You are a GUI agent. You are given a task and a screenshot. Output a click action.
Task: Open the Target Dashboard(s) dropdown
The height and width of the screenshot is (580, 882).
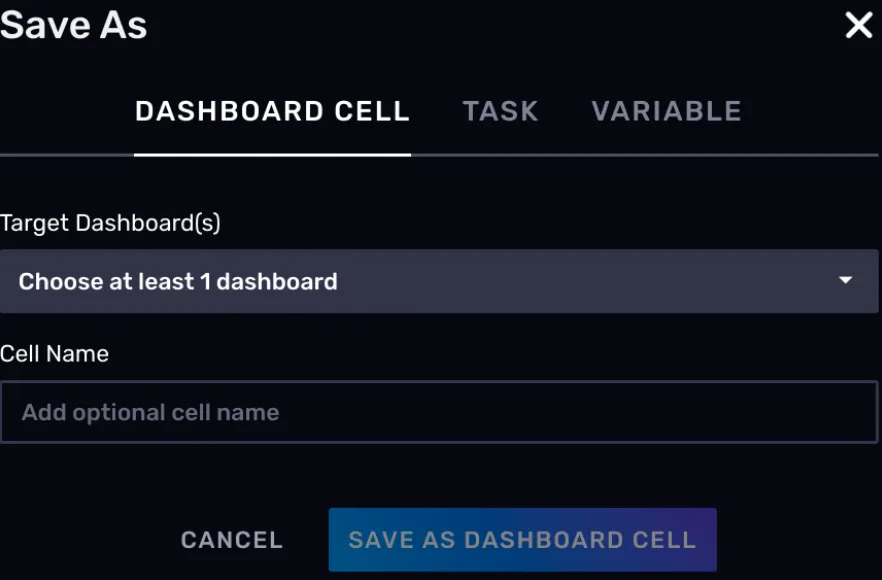pyautogui.click(x=439, y=281)
